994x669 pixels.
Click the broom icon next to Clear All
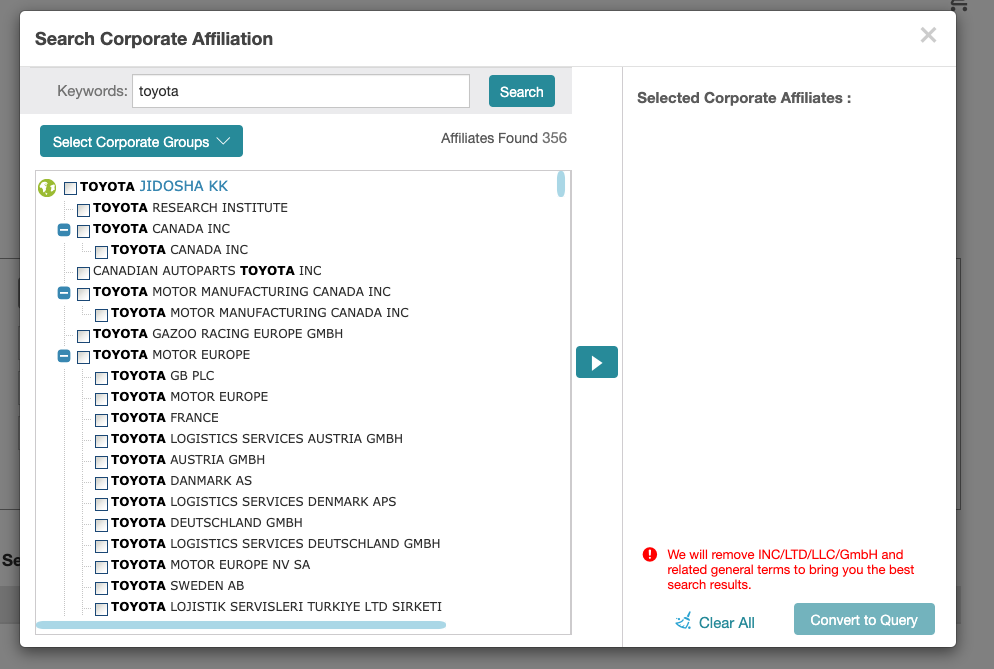click(683, 621)
